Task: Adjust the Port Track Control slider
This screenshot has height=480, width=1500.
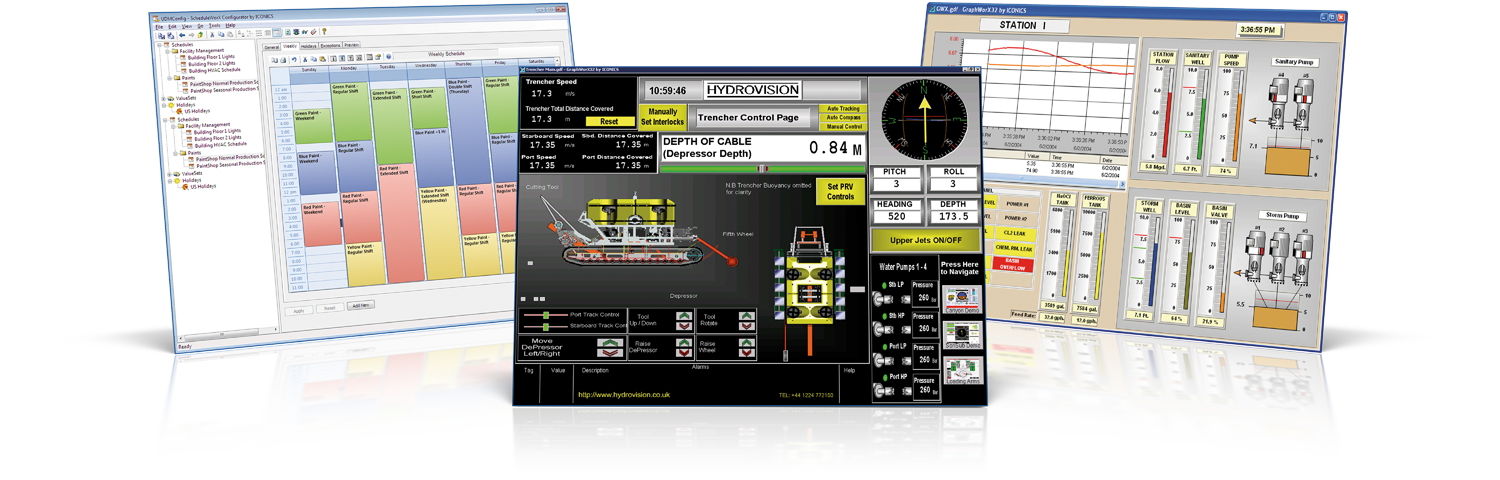Action: [x=548, y=315]
